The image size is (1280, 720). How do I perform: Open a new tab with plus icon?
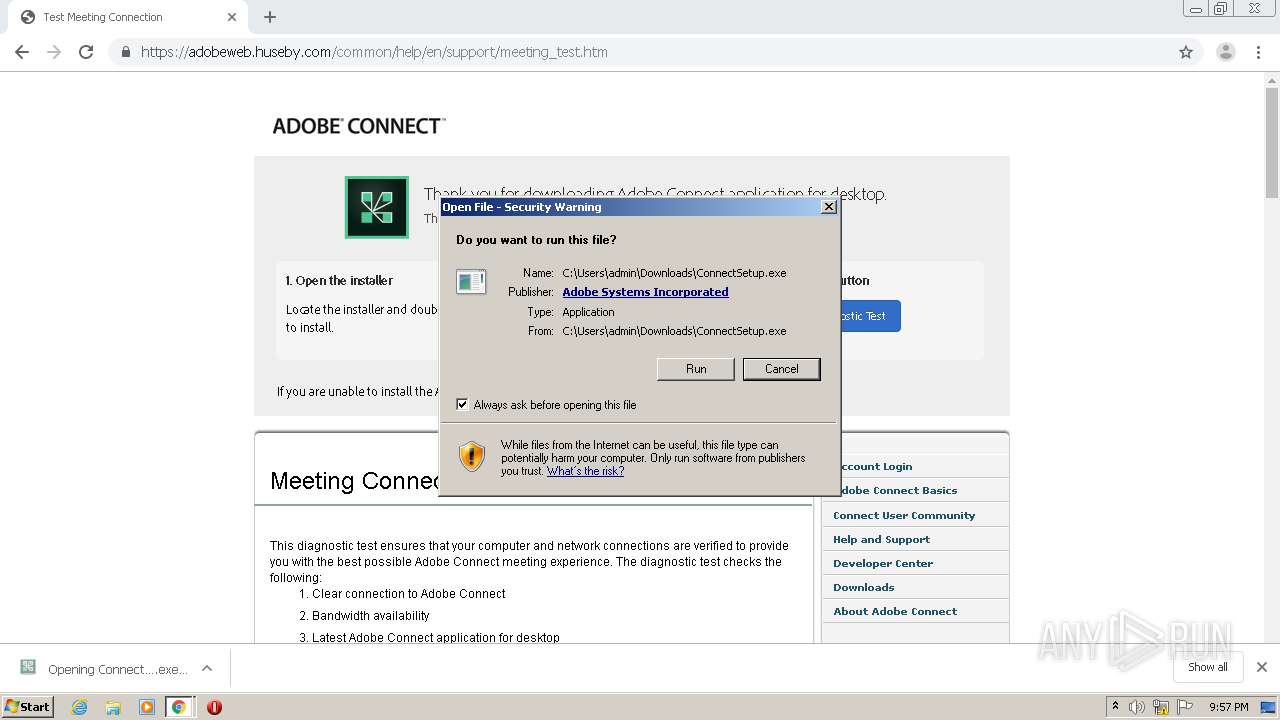tap(270, 17)
